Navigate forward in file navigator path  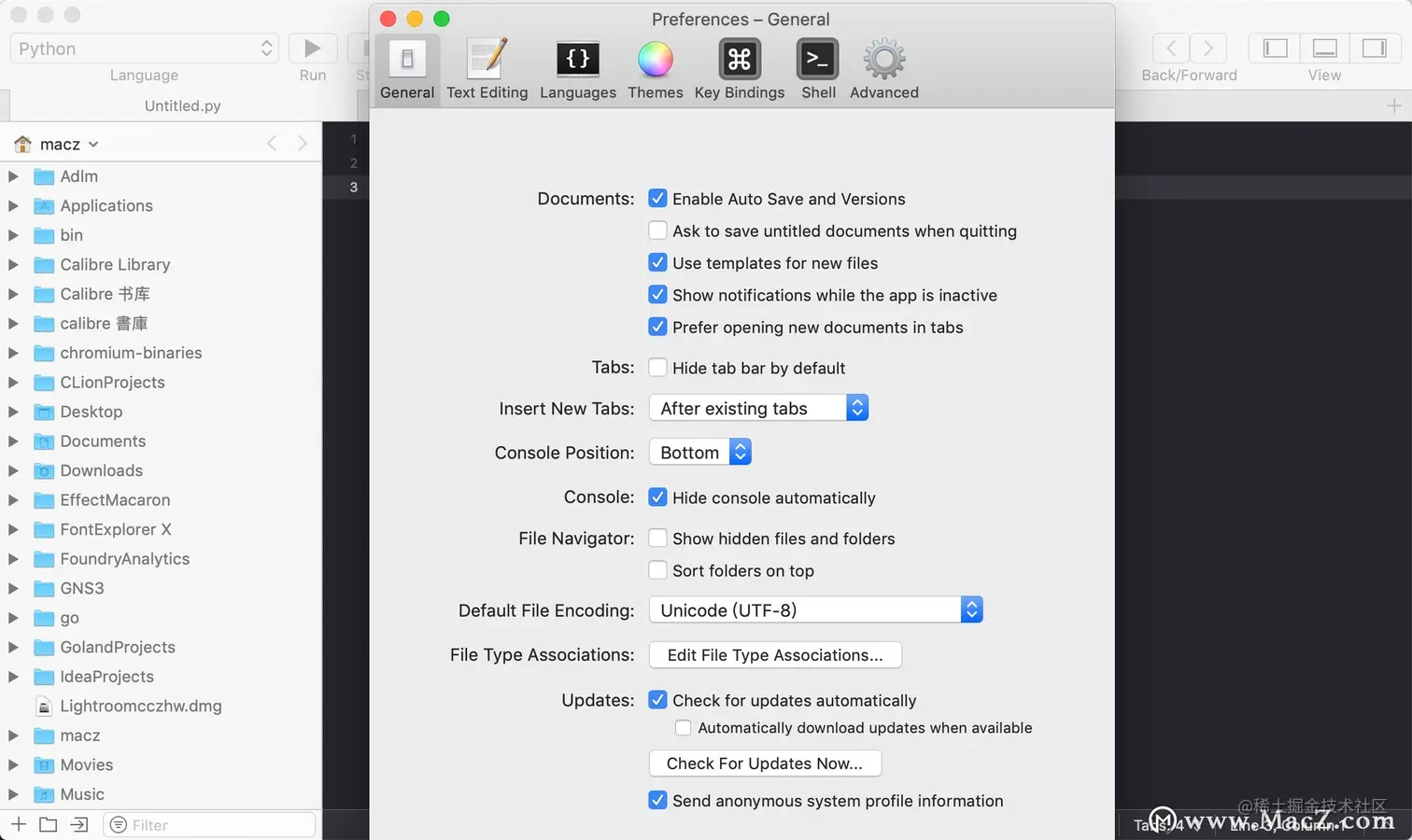[302, 143]
